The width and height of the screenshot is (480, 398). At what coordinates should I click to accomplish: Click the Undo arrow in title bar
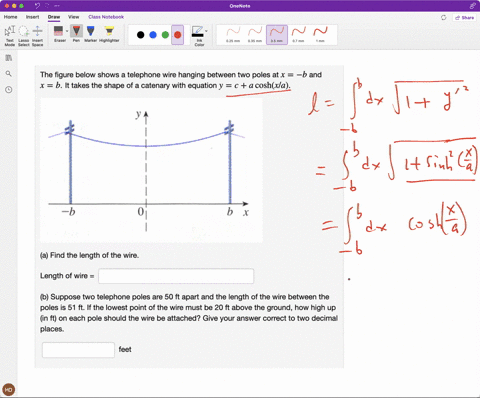click(37, 6)
